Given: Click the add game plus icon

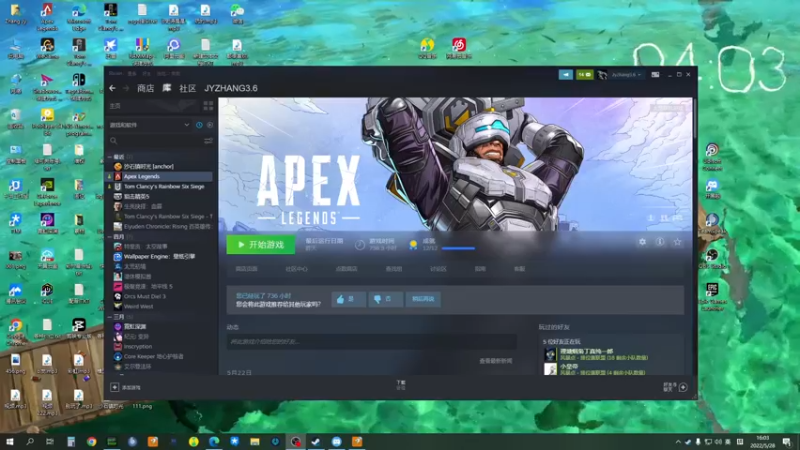Looking at the screenshot, I should click(x=115, y=387).
